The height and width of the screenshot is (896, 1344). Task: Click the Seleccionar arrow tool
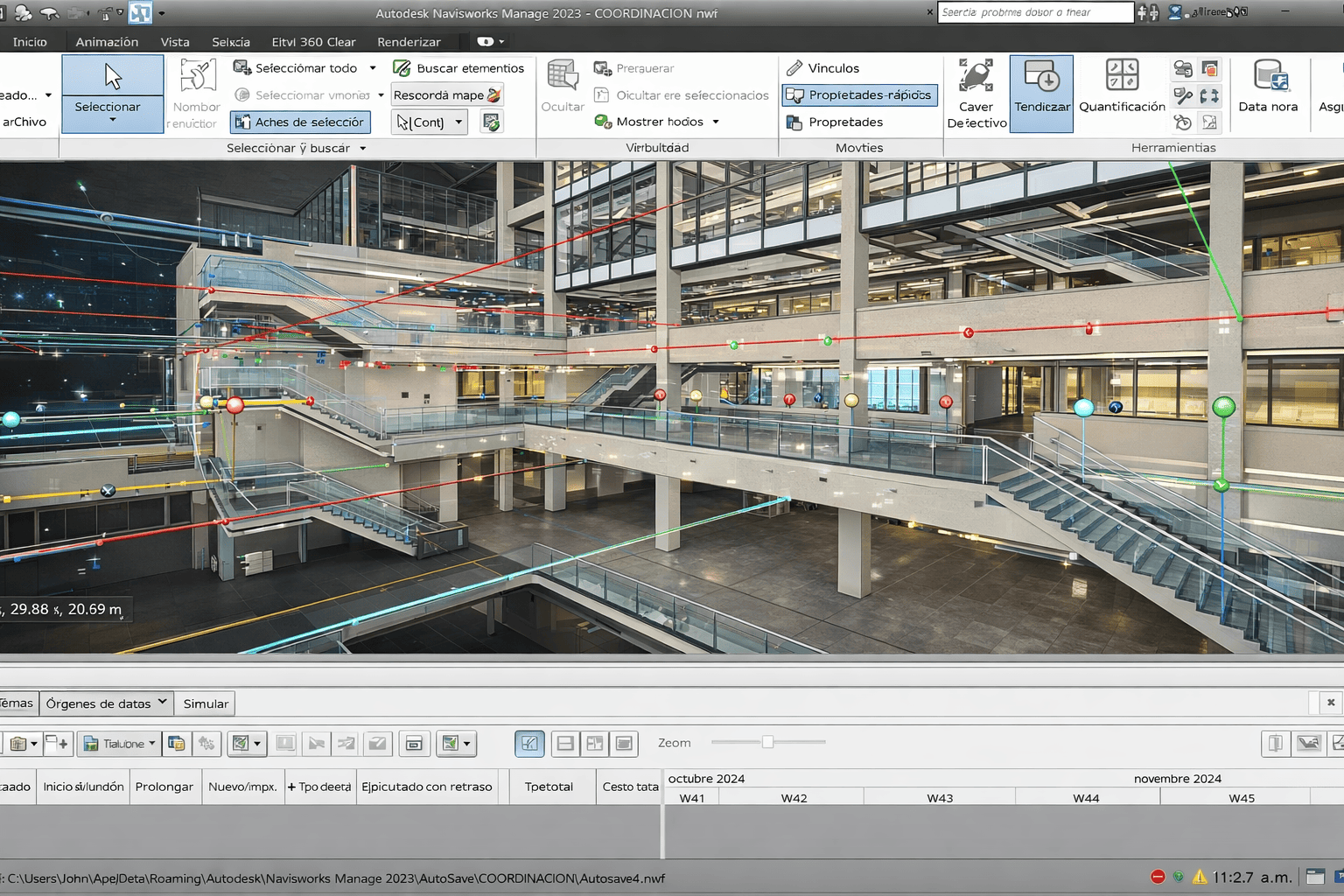point(112,77)
